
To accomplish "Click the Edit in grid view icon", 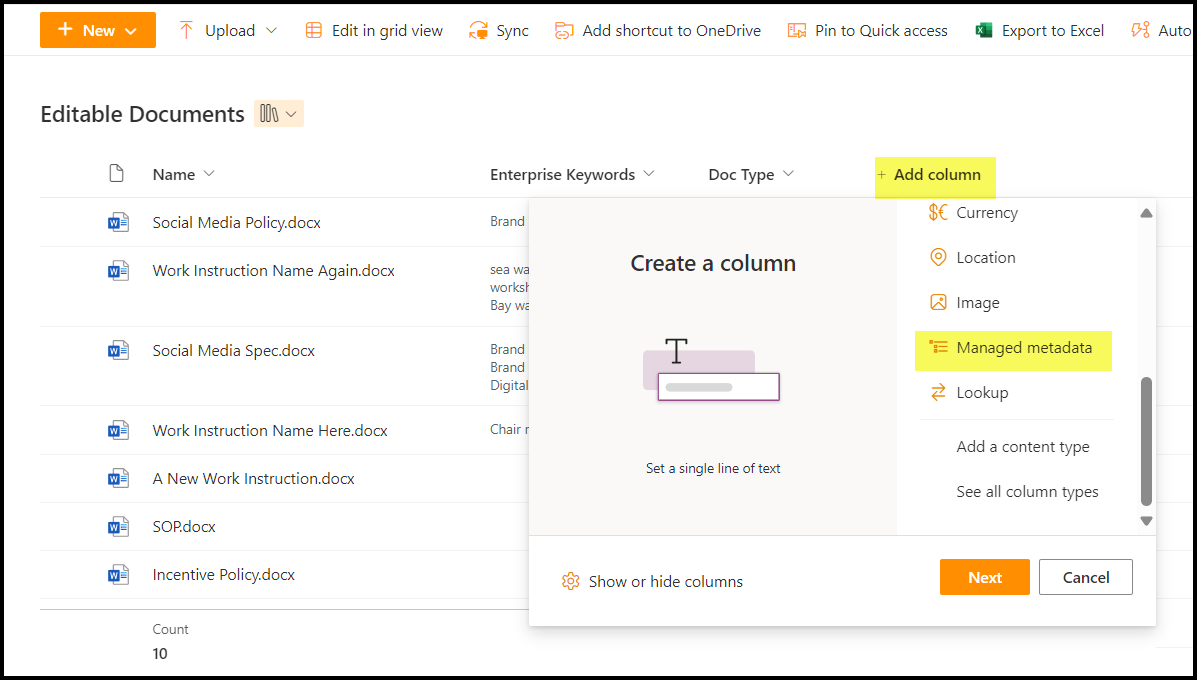I will pyautogui.click(x=314, y=30).
